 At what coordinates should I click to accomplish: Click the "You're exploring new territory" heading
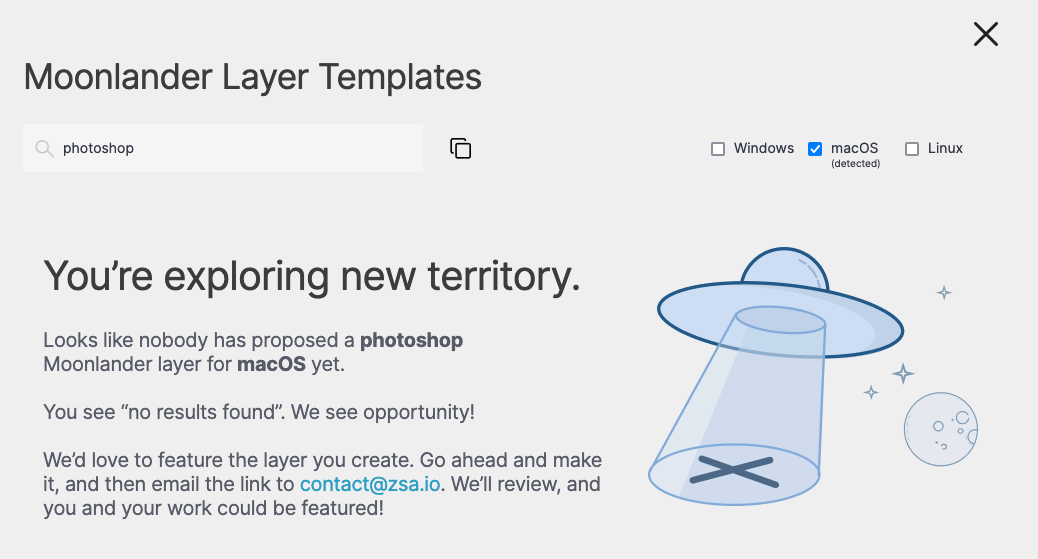(312, 276)
